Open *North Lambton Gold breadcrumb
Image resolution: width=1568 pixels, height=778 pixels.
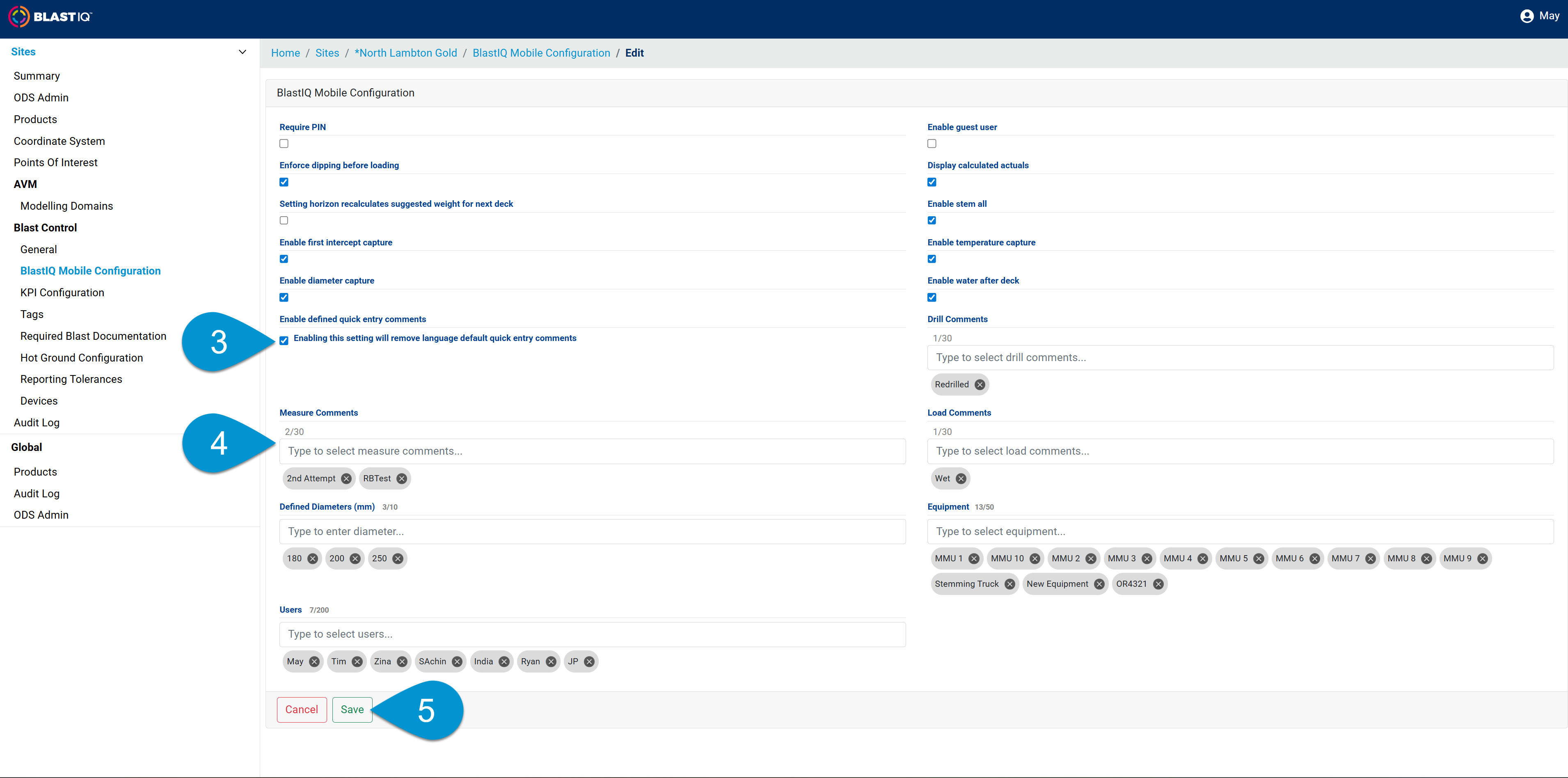click(x=406, y=53)
